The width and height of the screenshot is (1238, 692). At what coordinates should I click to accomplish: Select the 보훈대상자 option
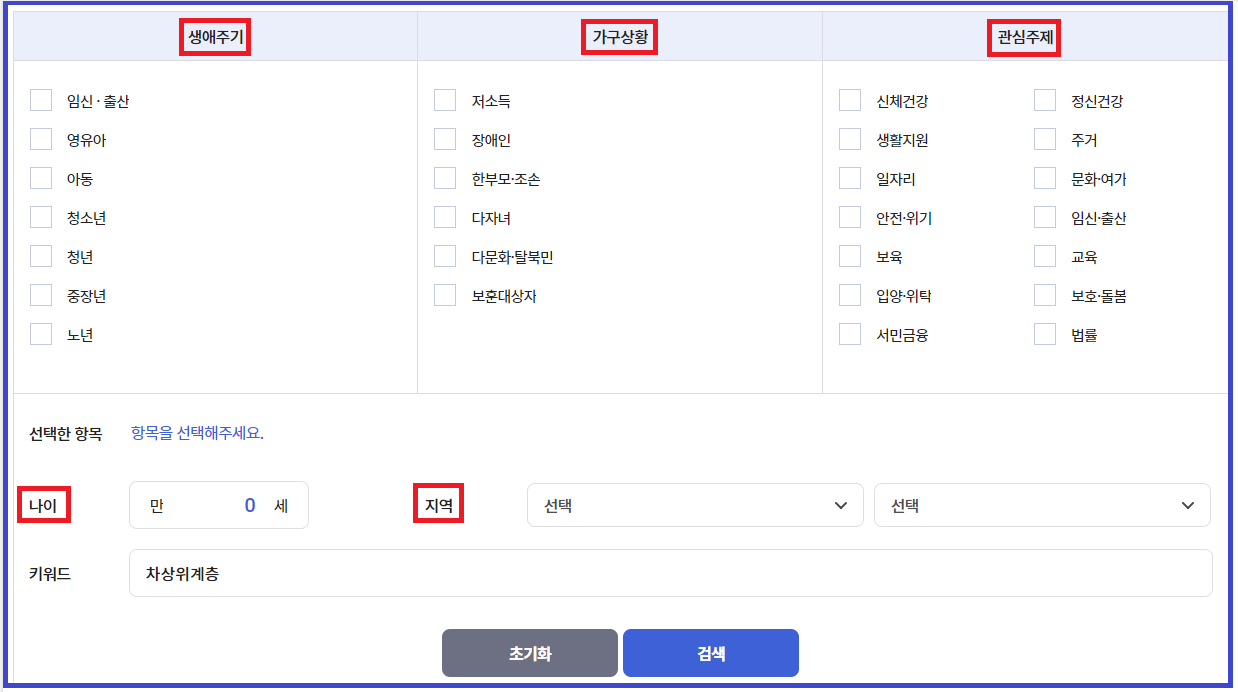444,295
